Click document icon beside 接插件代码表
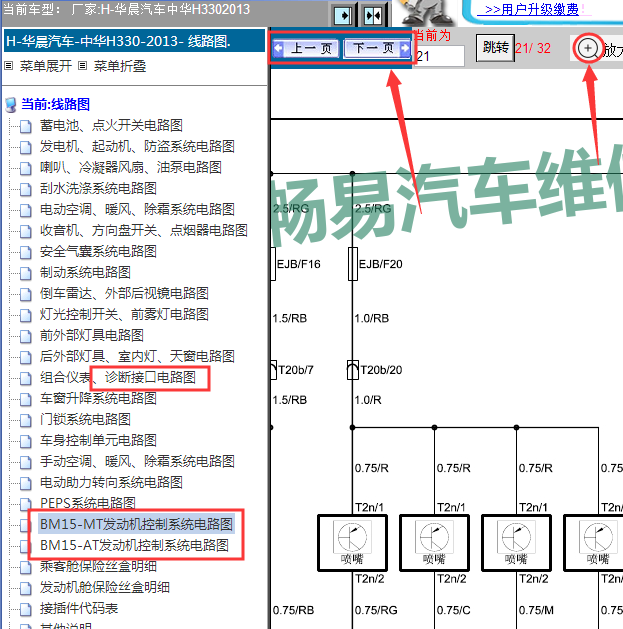The width and height of the screenshot is (623, 629). pos(26,609)
